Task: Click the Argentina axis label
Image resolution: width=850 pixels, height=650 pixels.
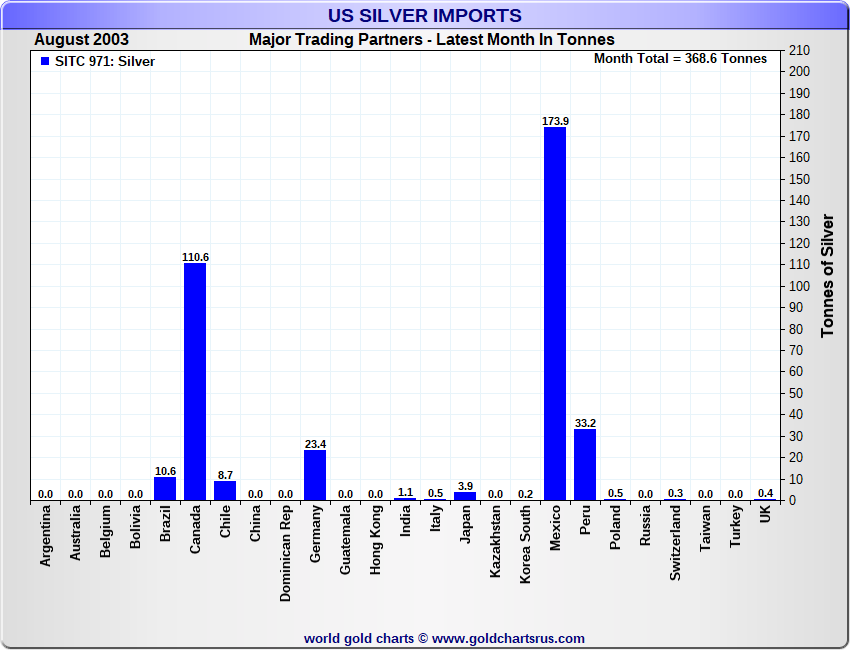Action: pyautogui.click(x=45, y=536)
